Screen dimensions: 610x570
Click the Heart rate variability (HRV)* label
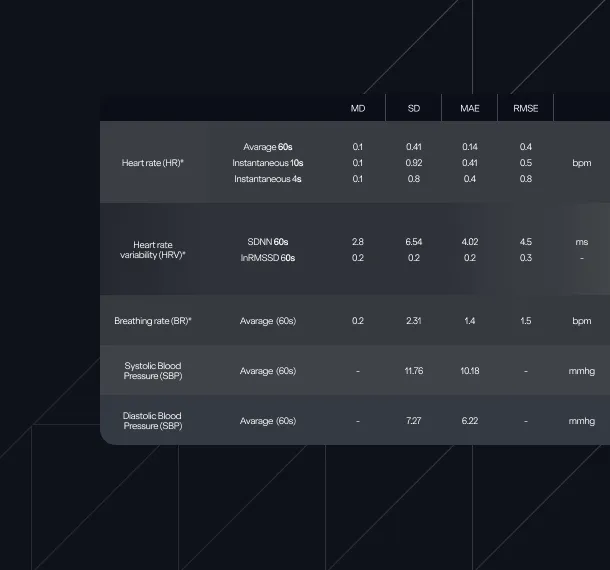(152, 250)
